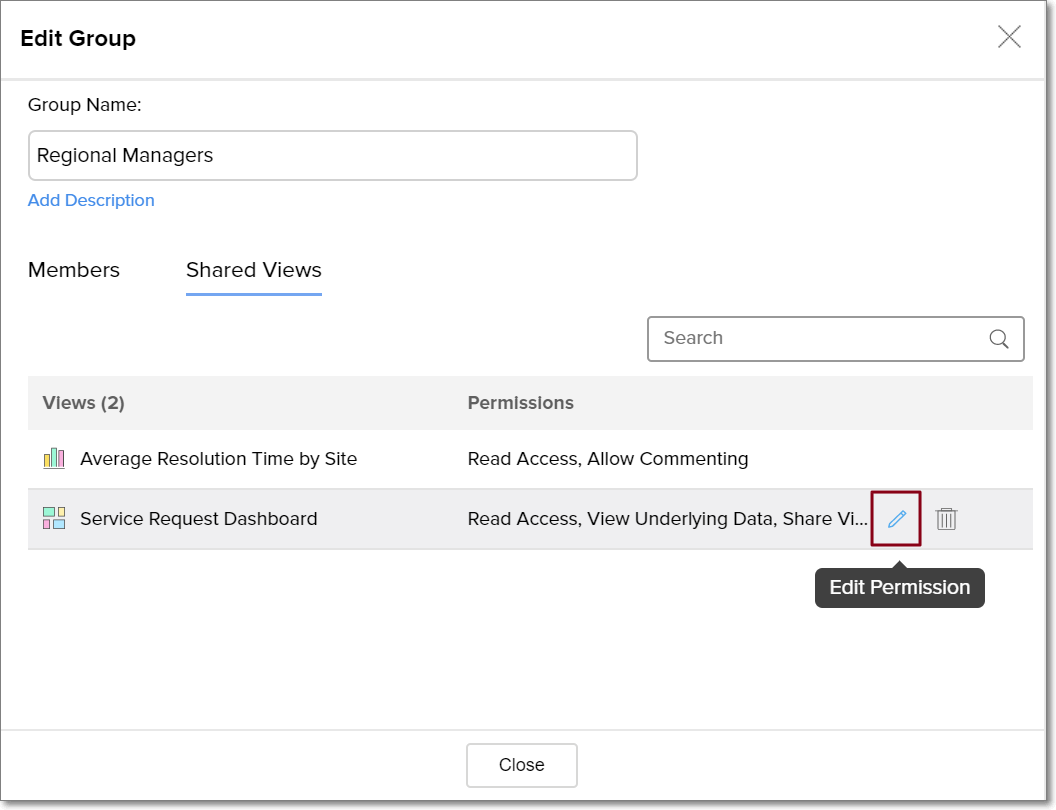Click the magnifier icon in the search box
1056x810 pixels.
tap(998, 339)
